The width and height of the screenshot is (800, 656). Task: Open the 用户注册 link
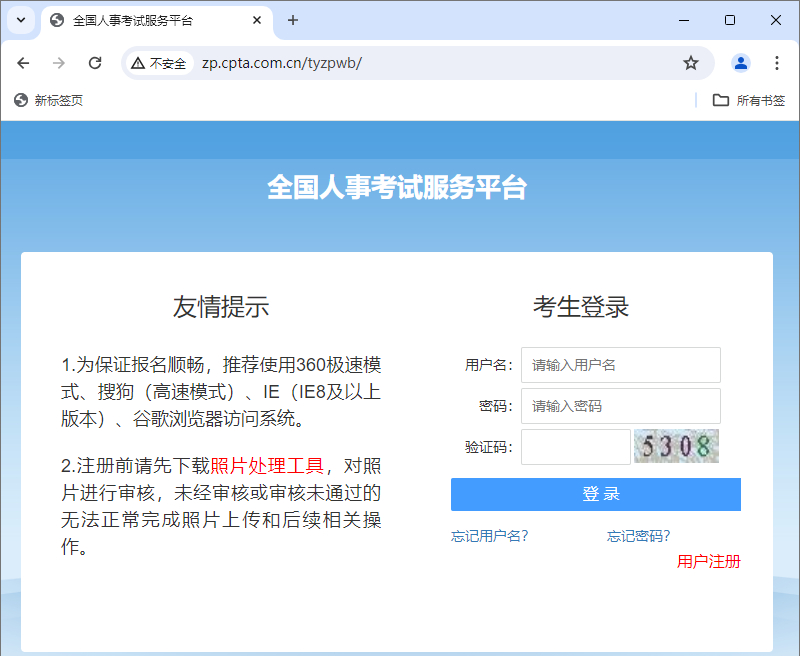point(709,562)
